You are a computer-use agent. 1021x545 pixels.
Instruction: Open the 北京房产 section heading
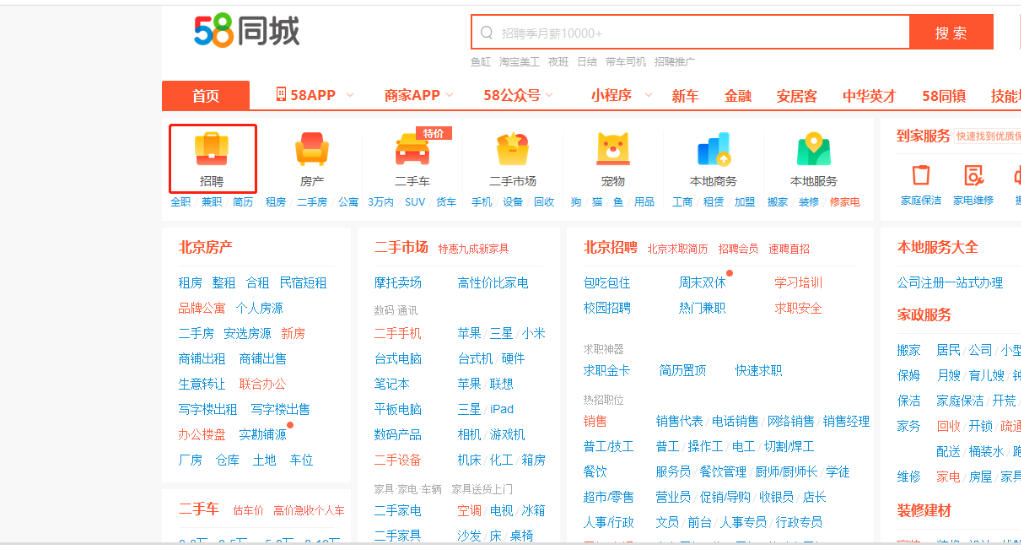(x=206, y=247)
